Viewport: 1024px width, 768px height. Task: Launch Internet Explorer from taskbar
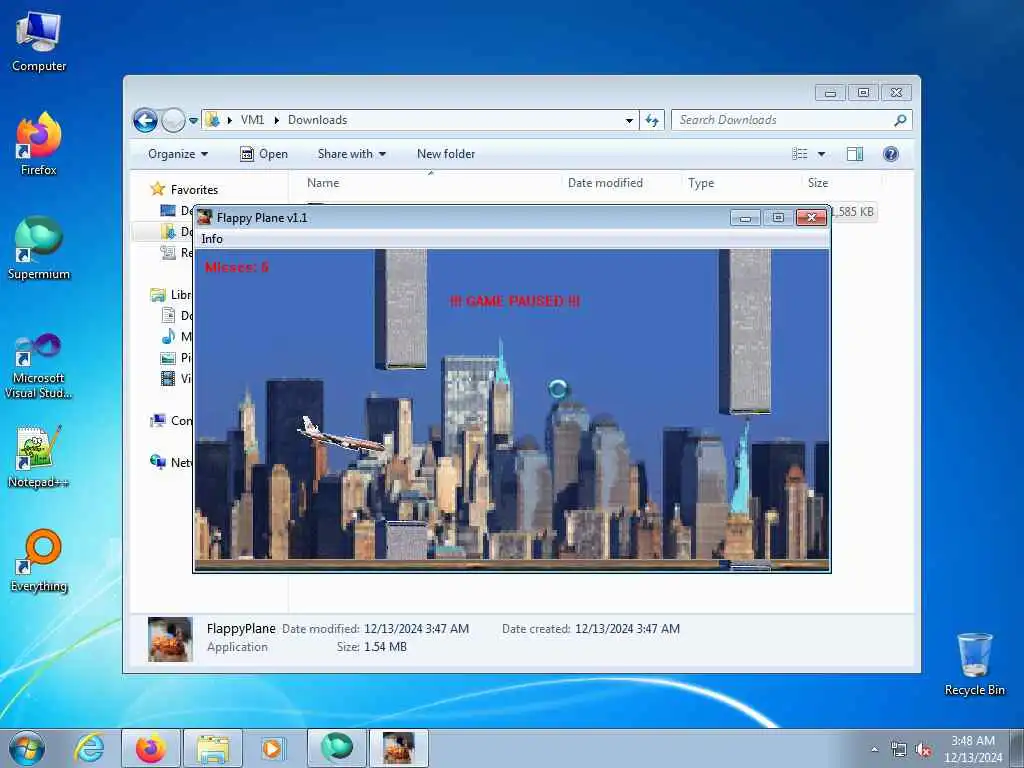click(89, 748)
